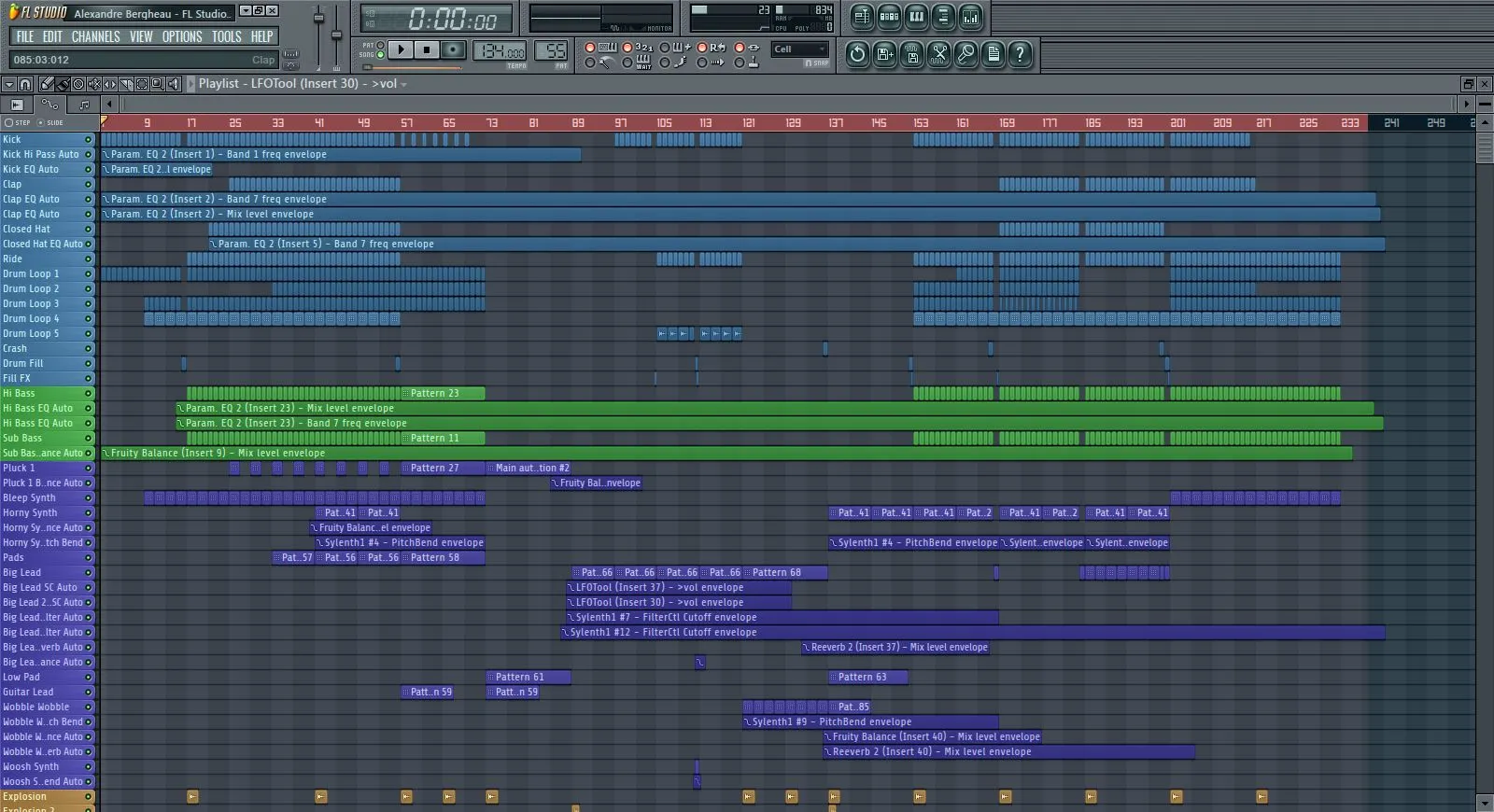Open the Step Sequencer via top toolbar icon

click(889, 16)
